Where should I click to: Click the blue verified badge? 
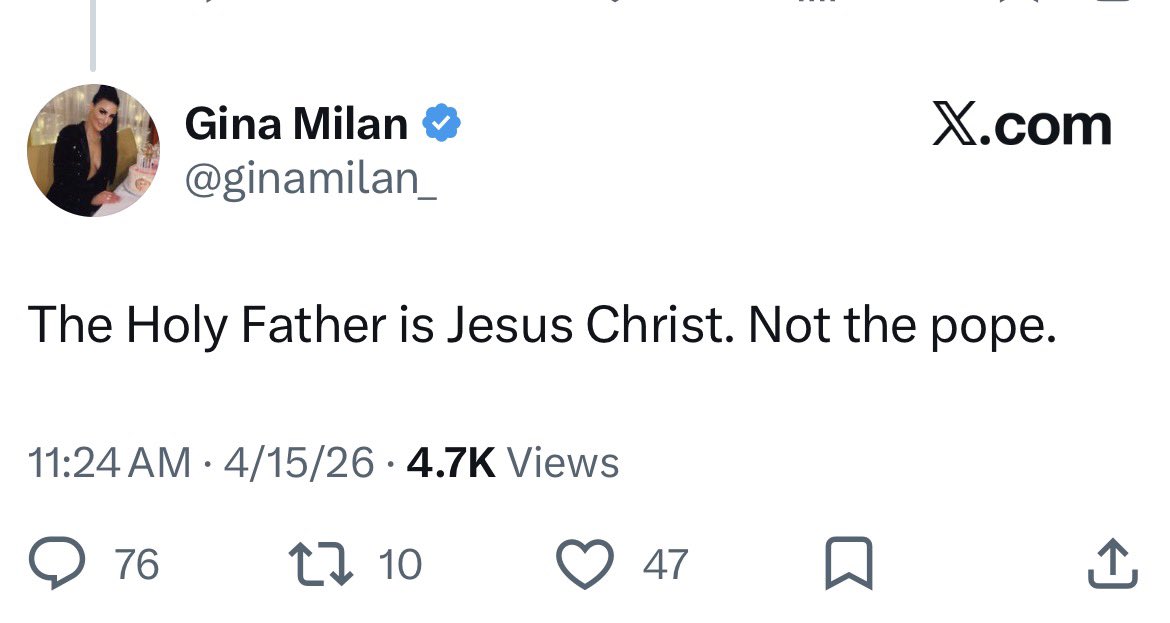tap(441, 124)
